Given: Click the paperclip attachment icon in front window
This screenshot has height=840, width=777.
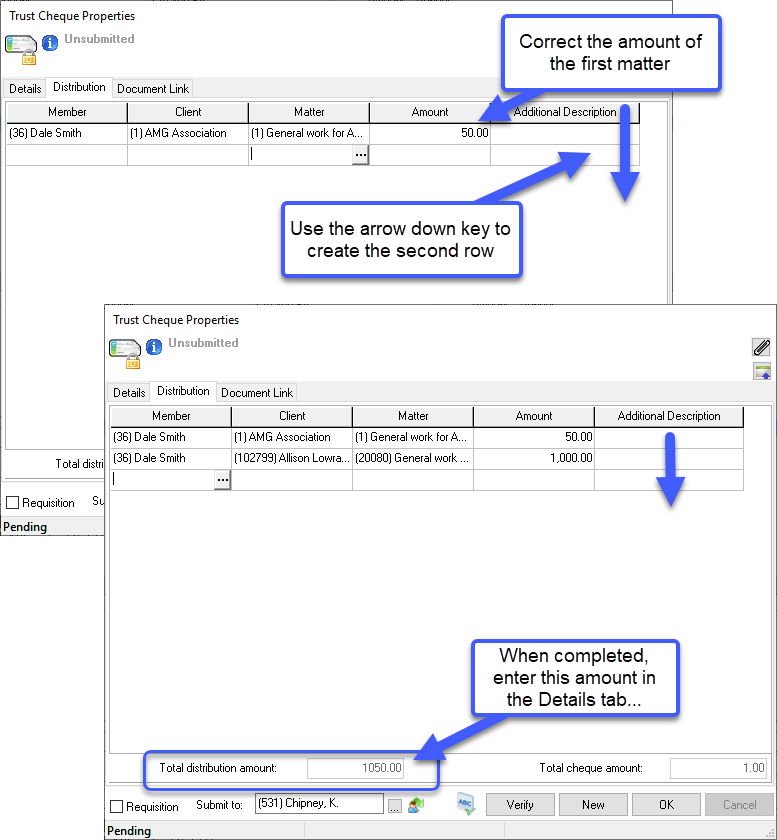Looking at the screenshot, I should coord(761,347).
